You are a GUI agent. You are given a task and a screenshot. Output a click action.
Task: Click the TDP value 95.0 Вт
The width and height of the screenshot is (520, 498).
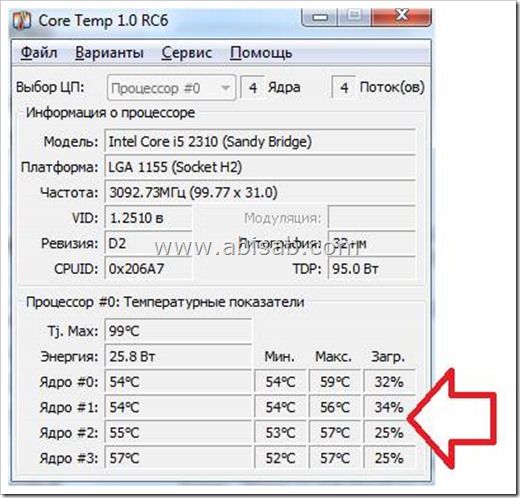click(372, 269)
